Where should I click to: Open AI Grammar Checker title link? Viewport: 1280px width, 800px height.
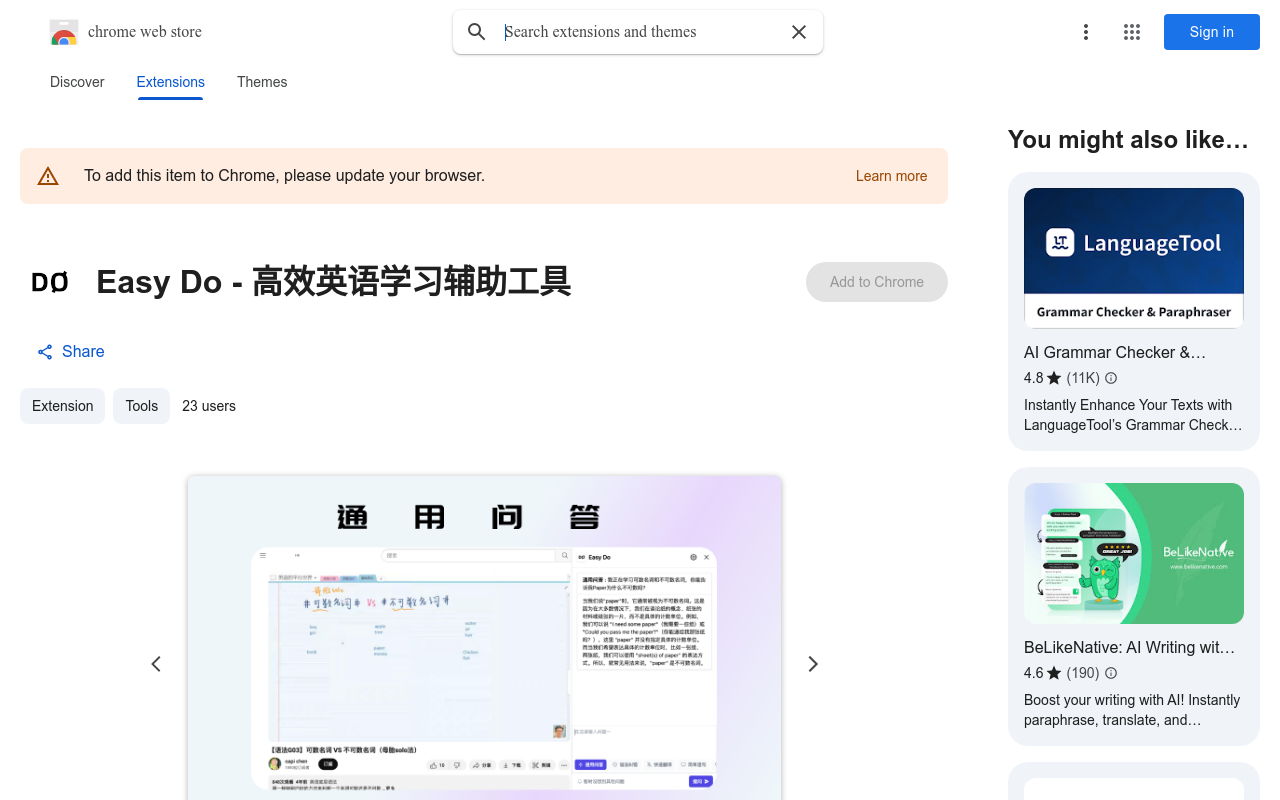[1115, 352]
